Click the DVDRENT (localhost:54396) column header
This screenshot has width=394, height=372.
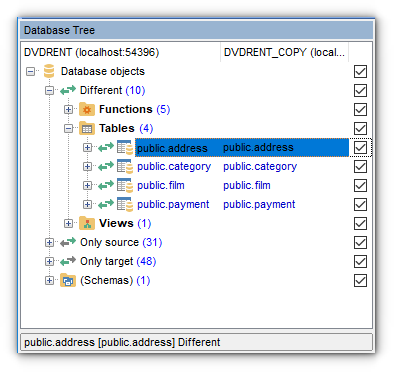(x=120, y=52)
